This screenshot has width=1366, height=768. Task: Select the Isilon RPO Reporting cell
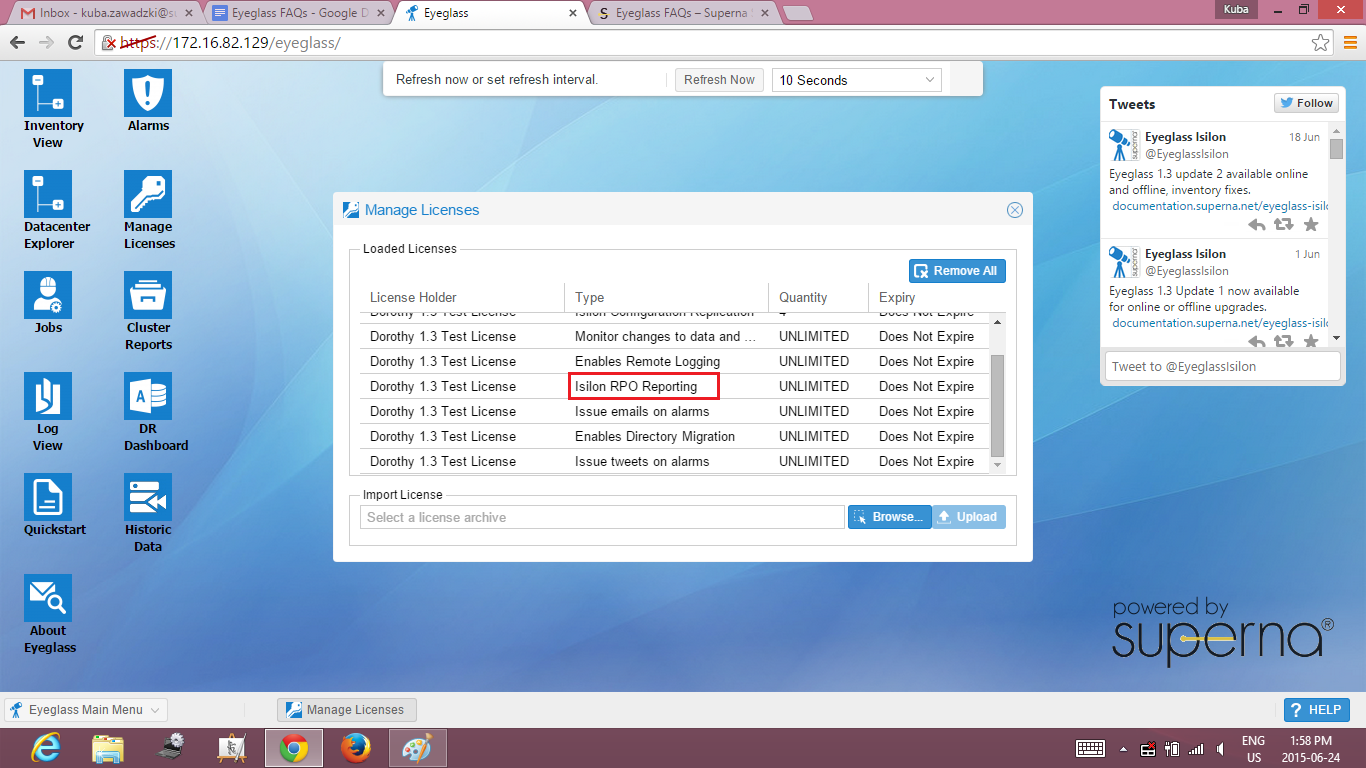pos(644,386)
